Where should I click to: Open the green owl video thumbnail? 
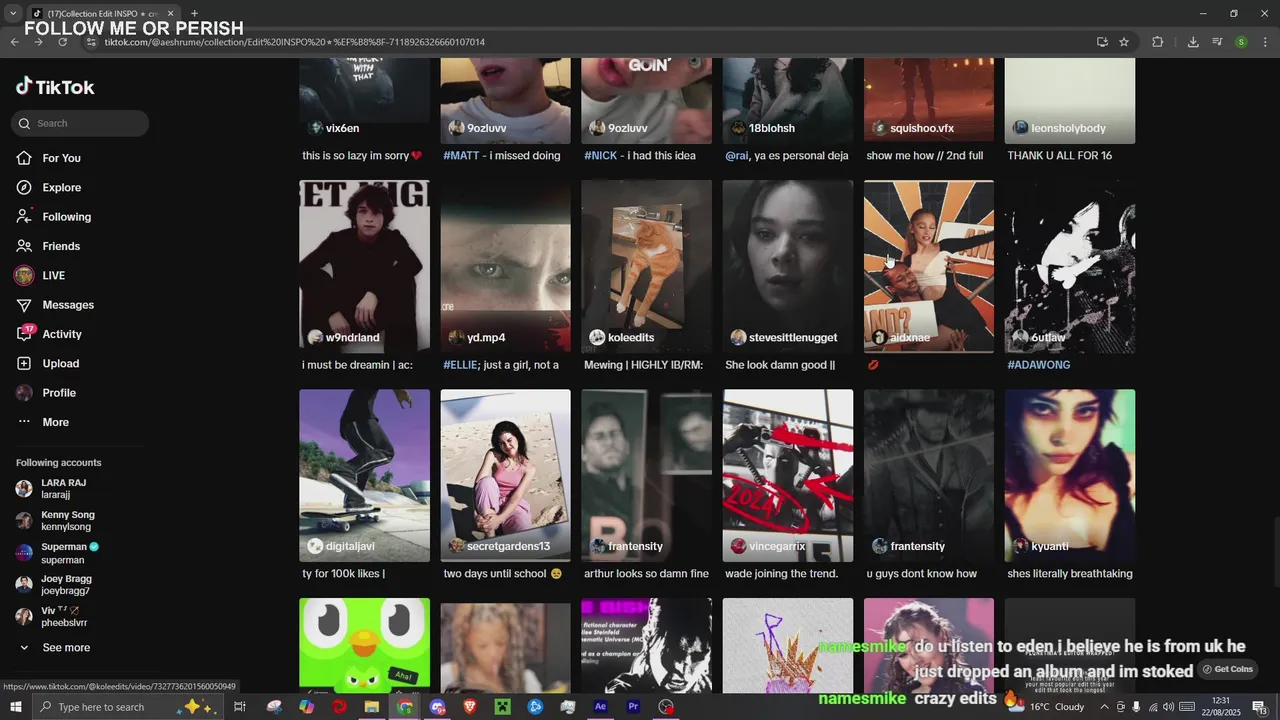[x=364, y=645]
